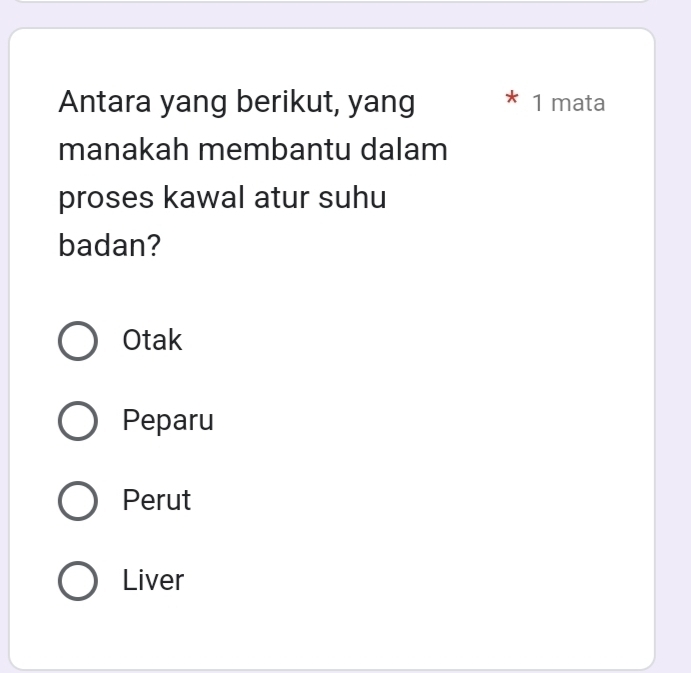691x673 pixels.
Task: Click the word 'mata' in points label
Action: coord(578,103)
